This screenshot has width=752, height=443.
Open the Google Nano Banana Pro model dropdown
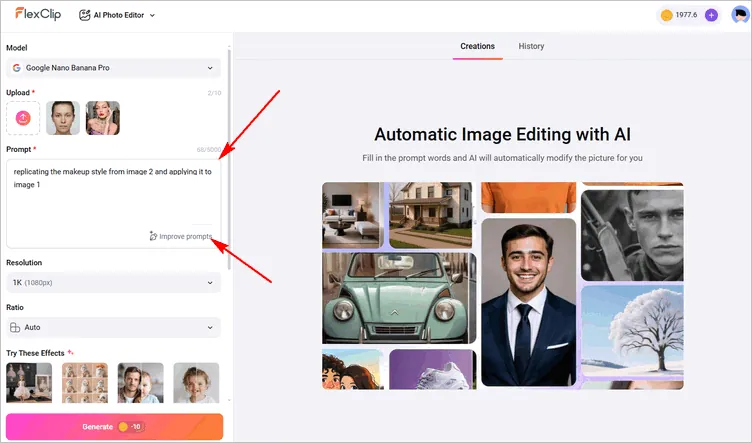[113, 68]
